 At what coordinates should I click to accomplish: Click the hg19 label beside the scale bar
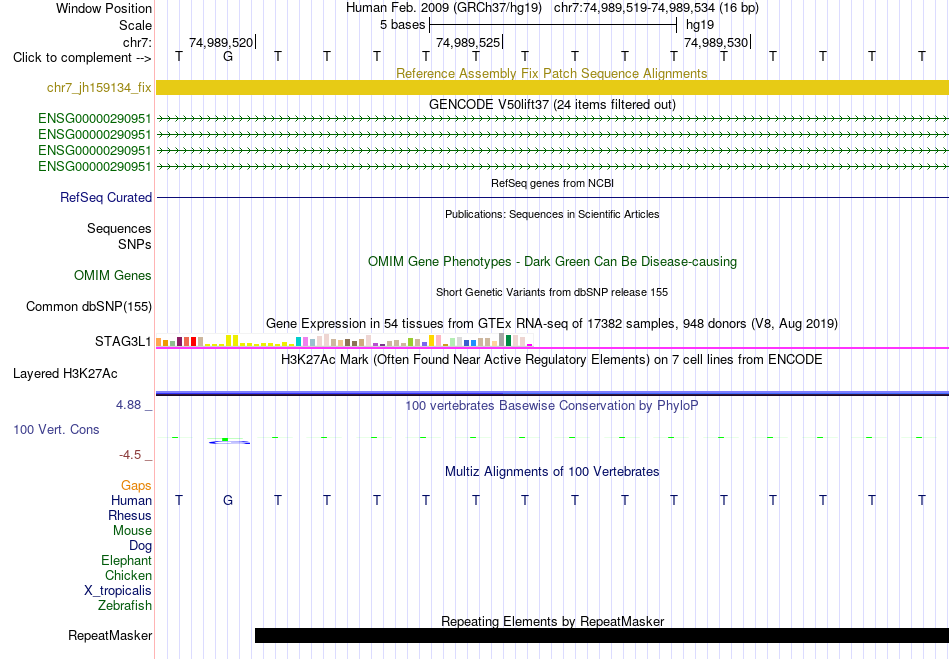point(700,25)
